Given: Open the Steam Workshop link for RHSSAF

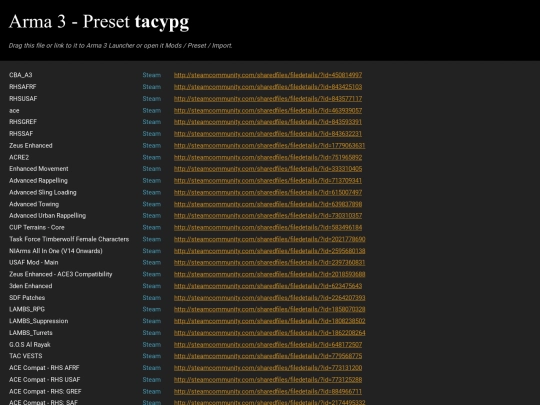Looking at the screenshot, I should 268,134.
